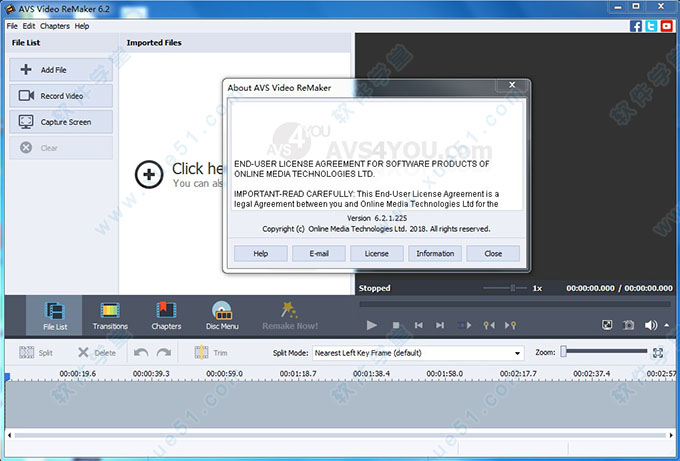Click the 'Stopped' status text
The width and height of the screenshot is (680, 461).
(374, 288)
